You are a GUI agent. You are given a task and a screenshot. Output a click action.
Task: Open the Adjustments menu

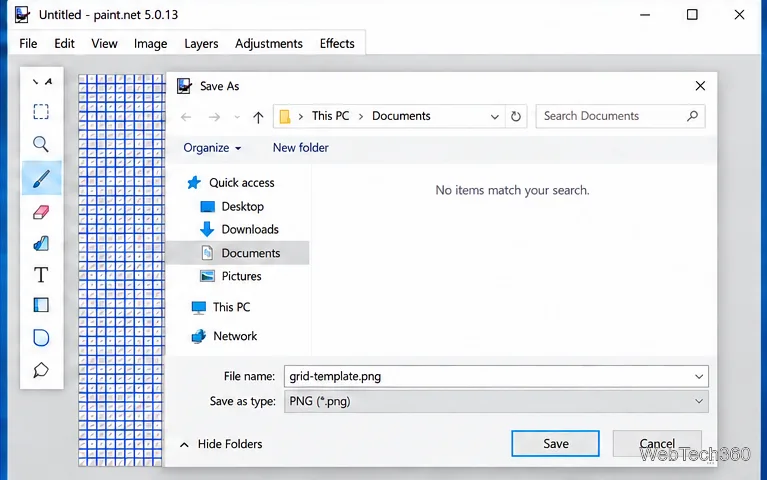click(x=269, y=44)
